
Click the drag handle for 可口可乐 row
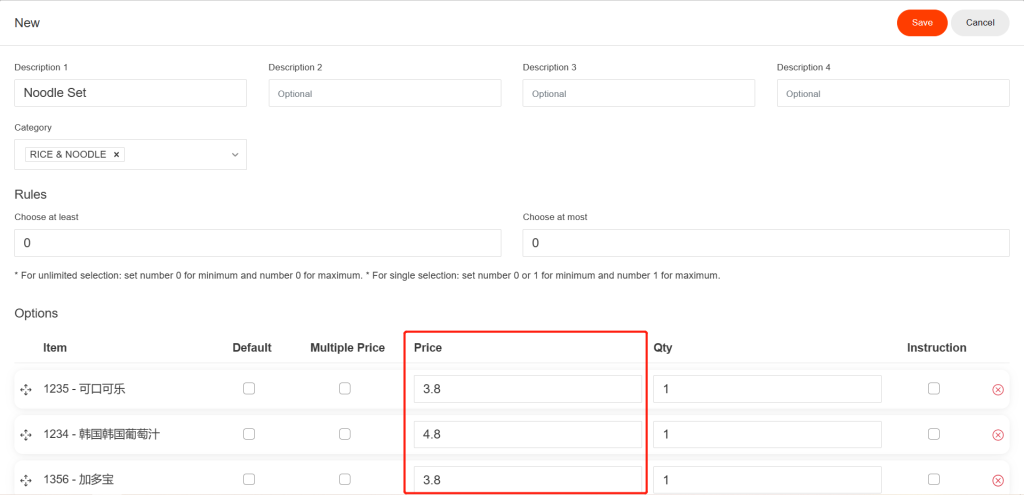(x=26, y=390)
